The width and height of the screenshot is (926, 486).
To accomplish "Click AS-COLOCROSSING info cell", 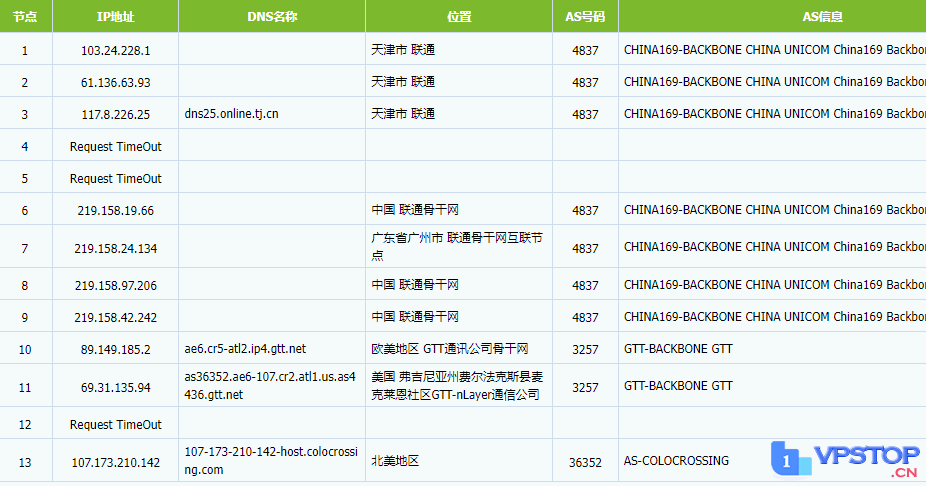I will tap(676, 461).
